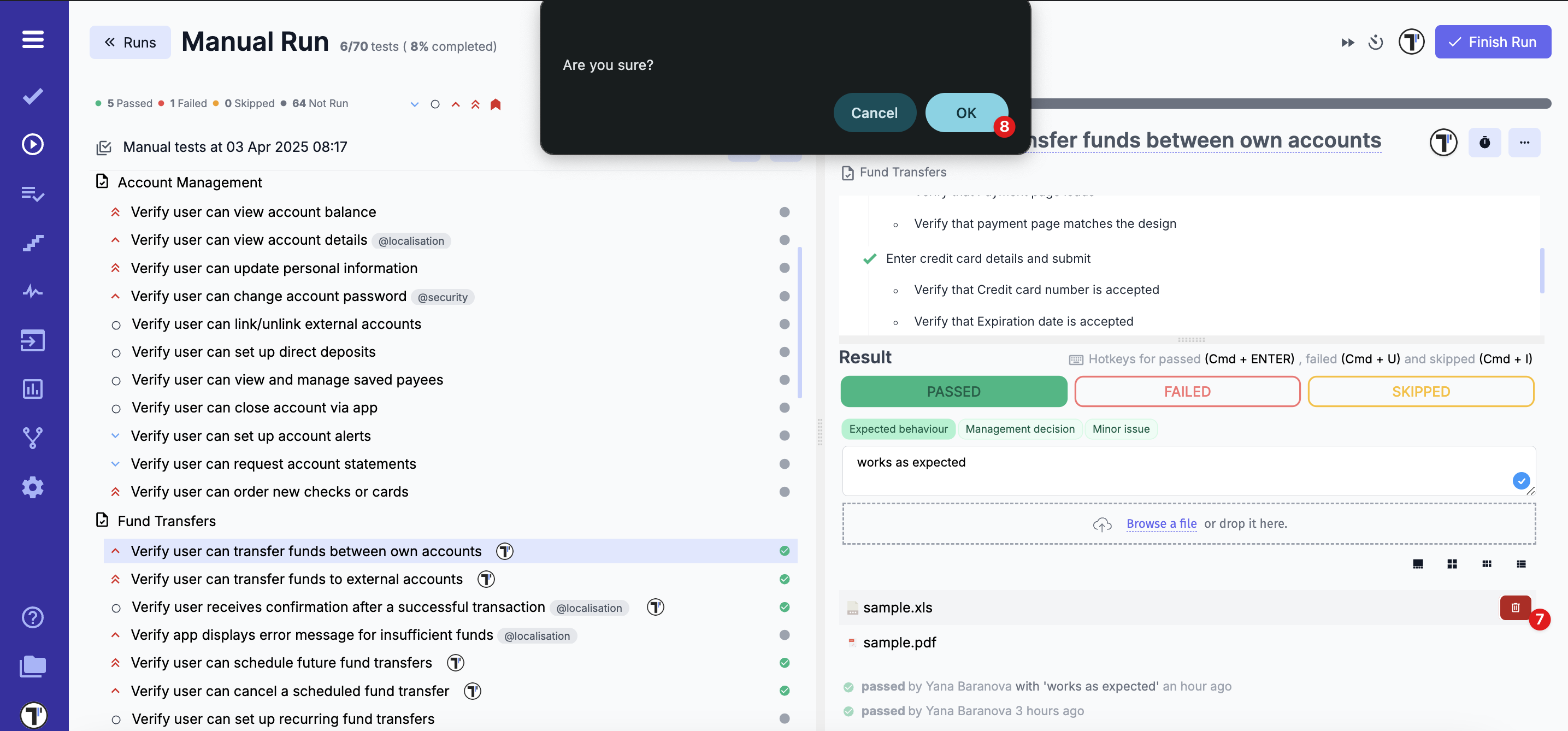
Task: Click the timer stopwatch icon
Action: coord(1484,143)
